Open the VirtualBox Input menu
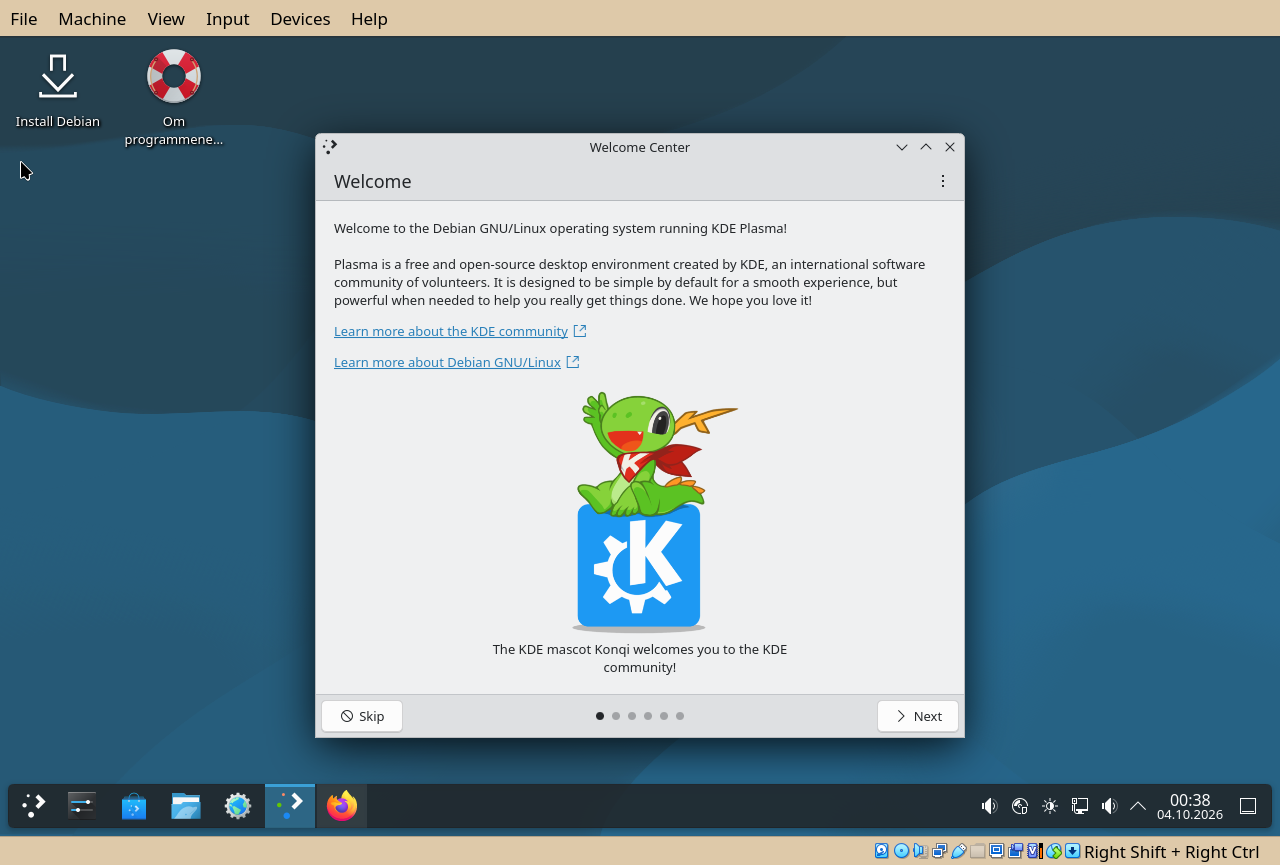The image size is (1280, 865). [x=228, y=19]
